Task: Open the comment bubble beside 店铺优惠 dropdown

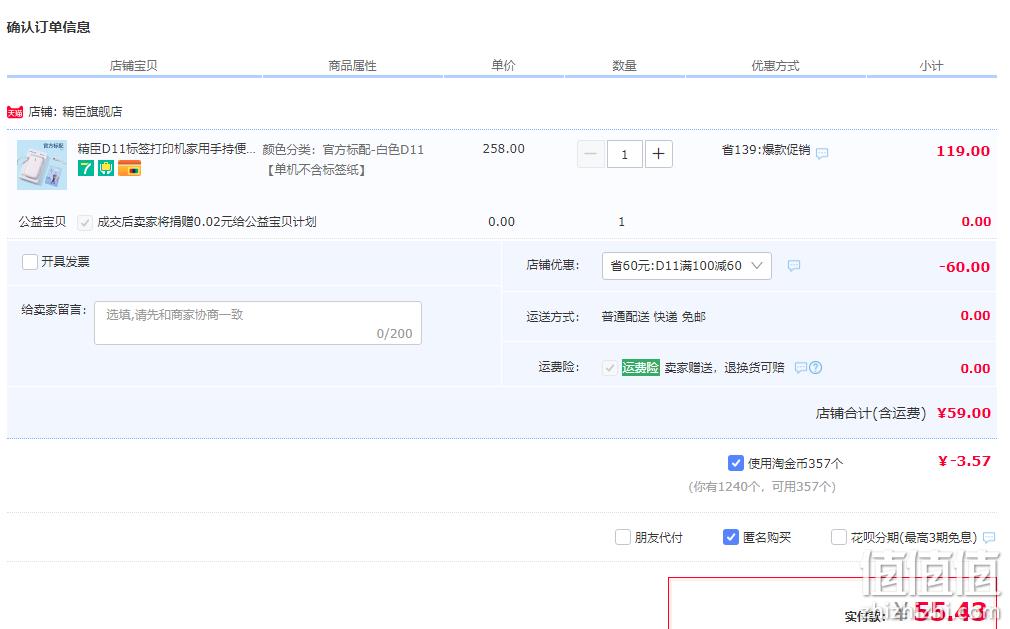Action: (794, 265)
